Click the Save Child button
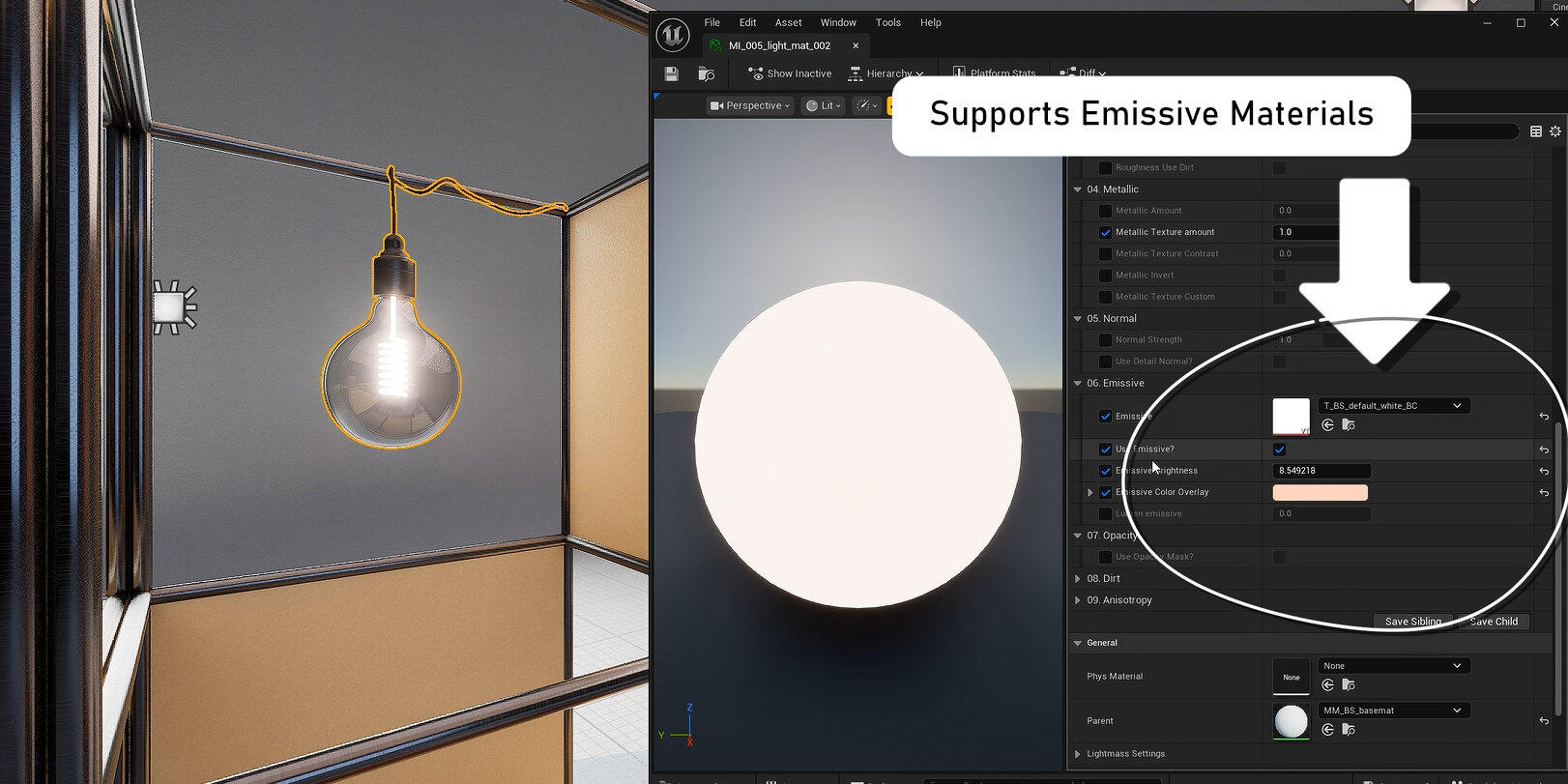This screenshot has height=784, width=1568. 1493,622
